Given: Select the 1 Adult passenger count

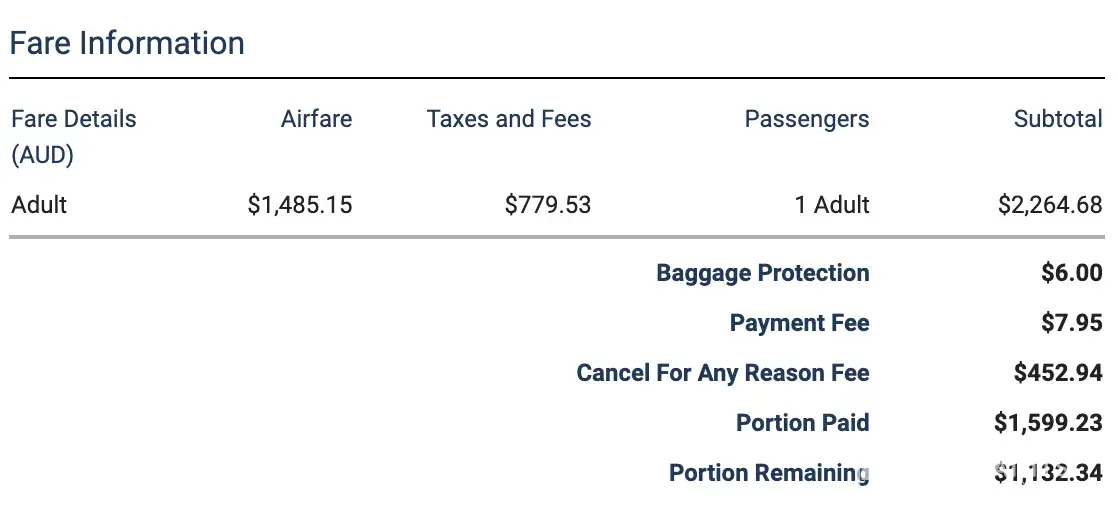Looking at the screenshot, I should [832, 205].
